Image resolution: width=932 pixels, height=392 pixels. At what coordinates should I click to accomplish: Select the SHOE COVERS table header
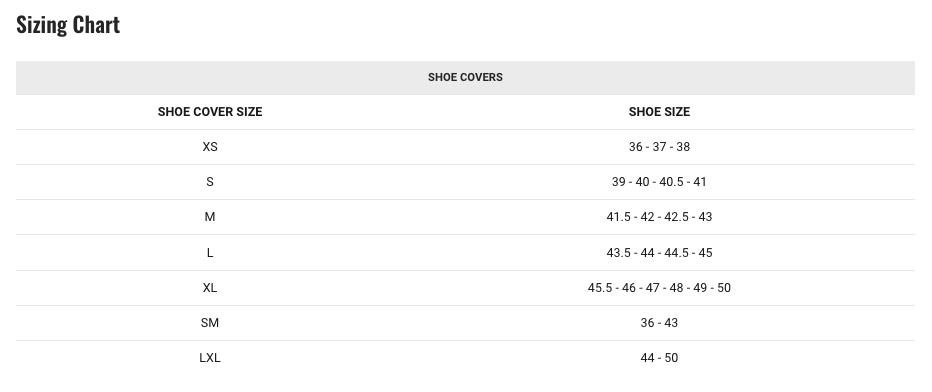[465, 77]
